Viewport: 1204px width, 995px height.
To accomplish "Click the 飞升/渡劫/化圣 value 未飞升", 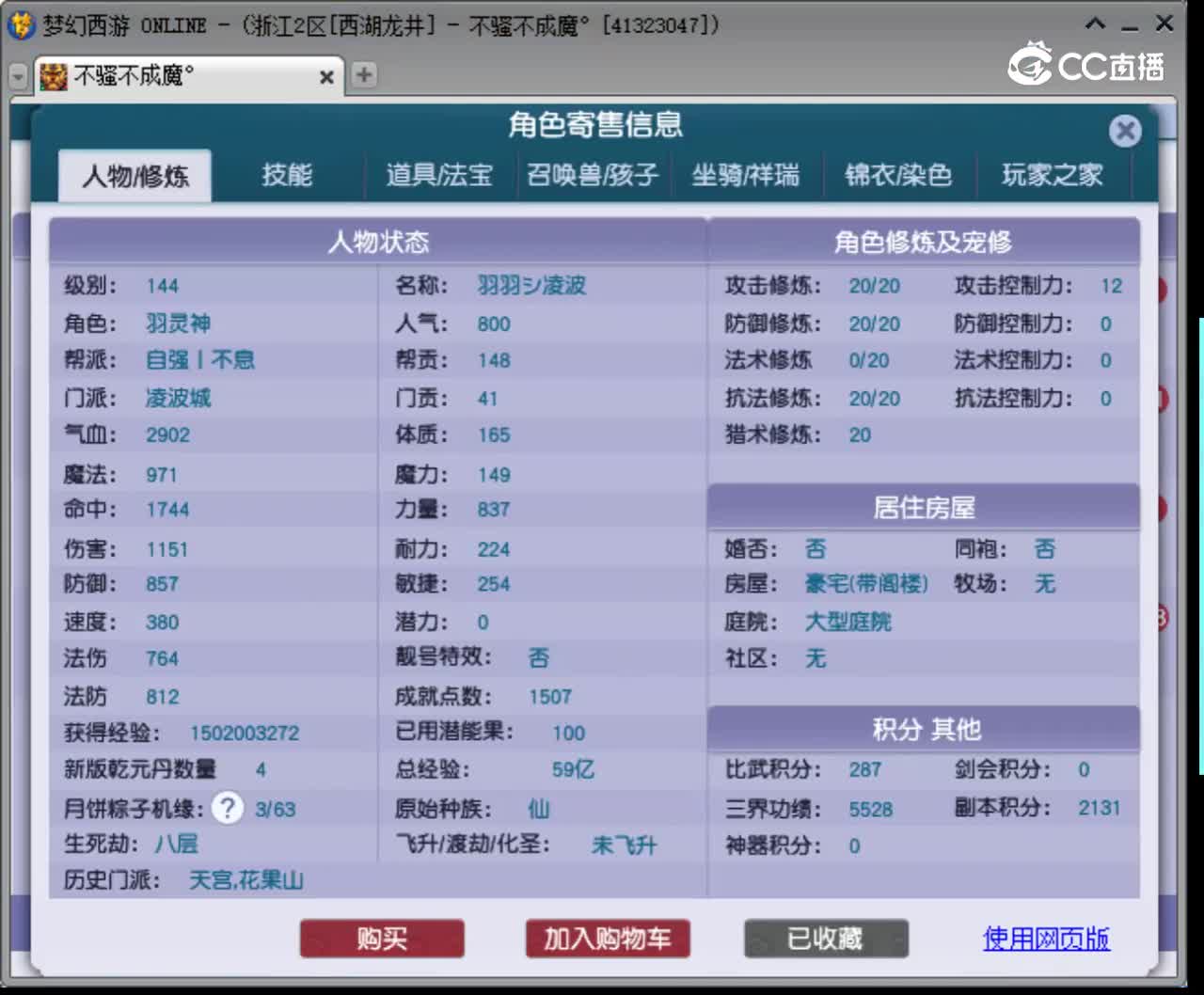I will (624, 845).
